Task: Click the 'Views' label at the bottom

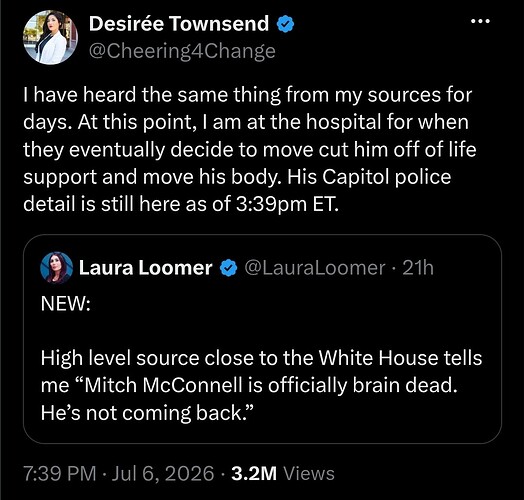Action: click(309, 474)
